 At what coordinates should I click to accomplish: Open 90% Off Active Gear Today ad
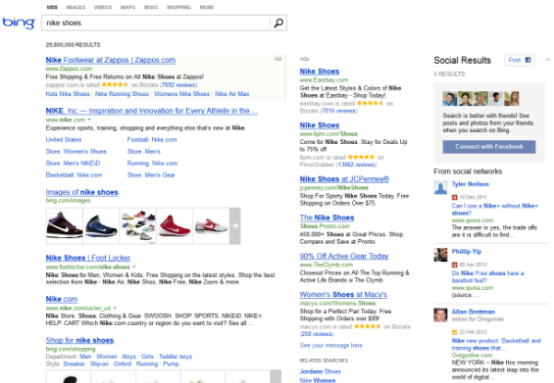(344, 256)
